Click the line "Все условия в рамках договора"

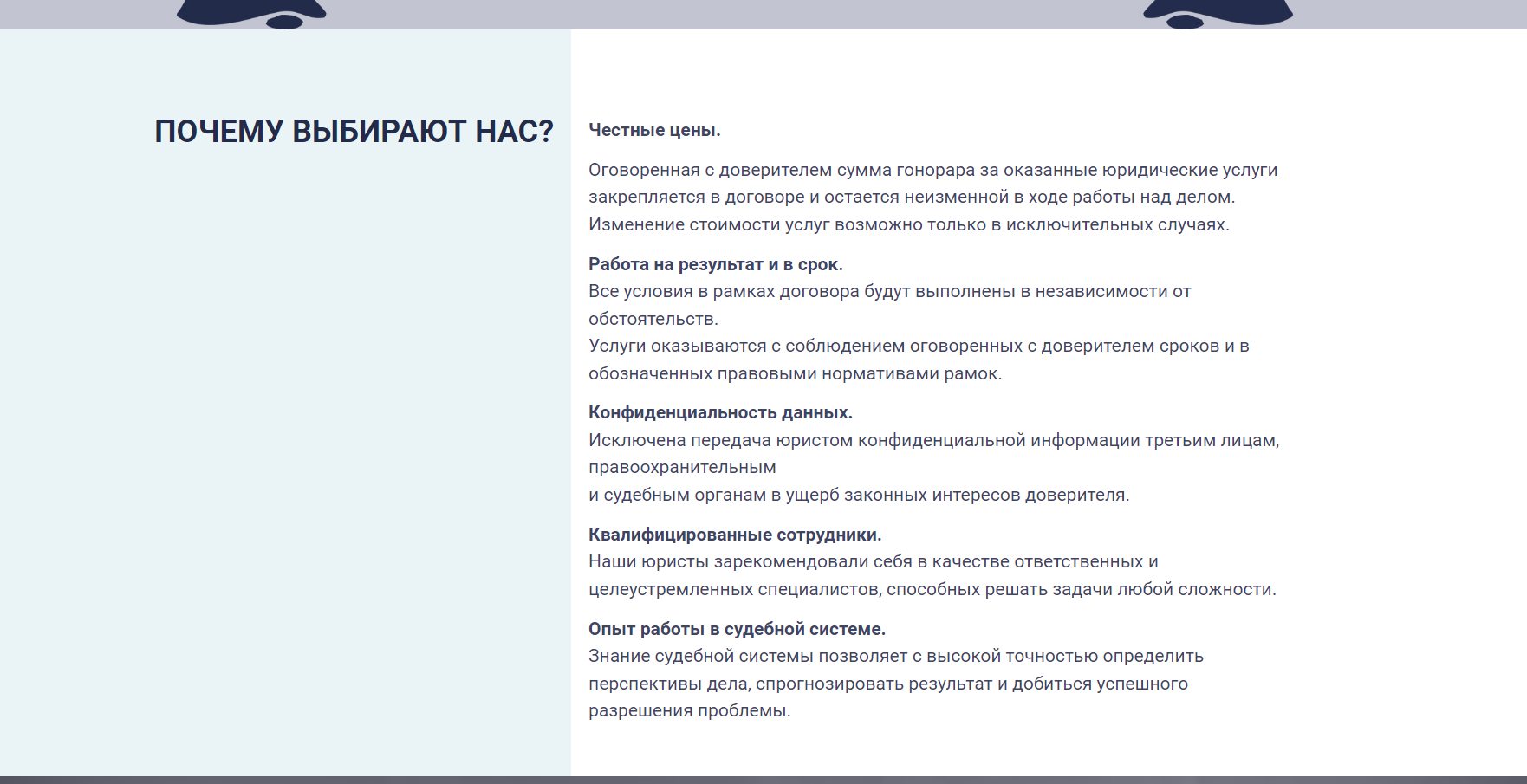pyautogui.click(x=889, y=291)
